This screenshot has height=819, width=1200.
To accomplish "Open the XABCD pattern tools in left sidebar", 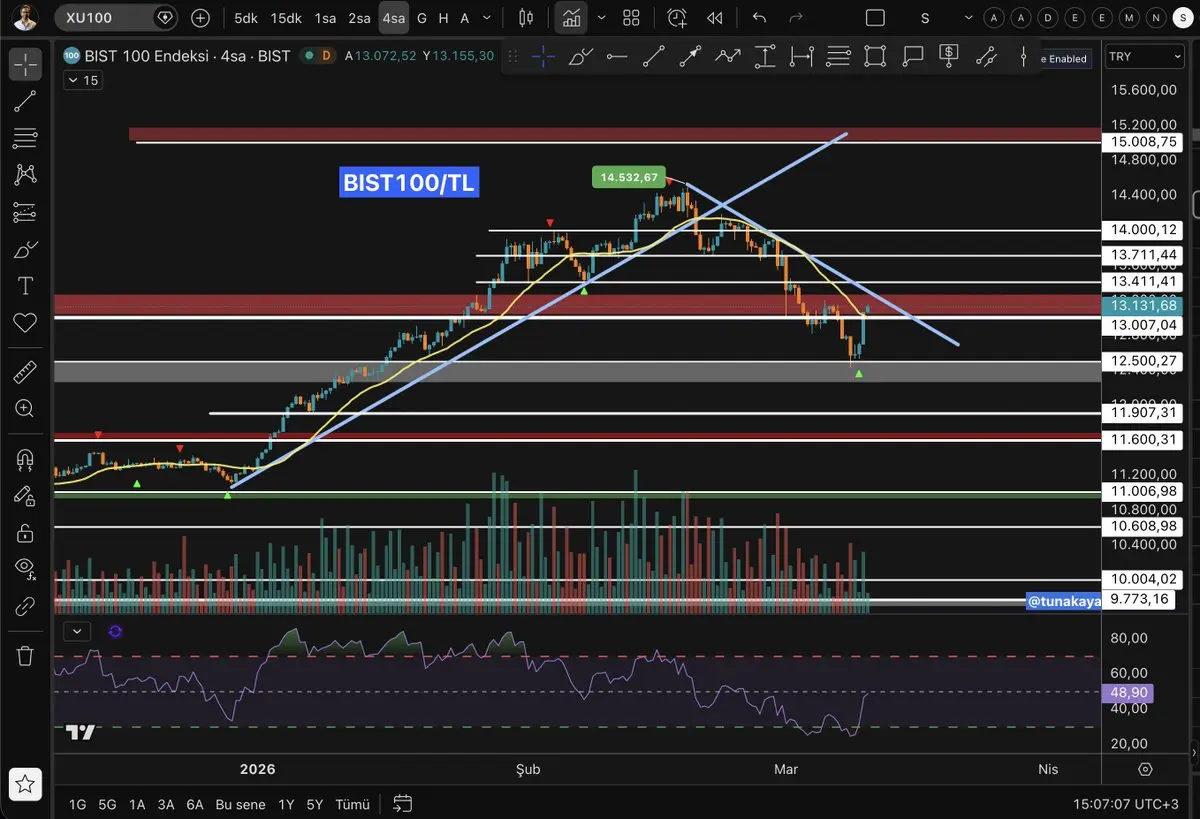I will click(25, 175).
